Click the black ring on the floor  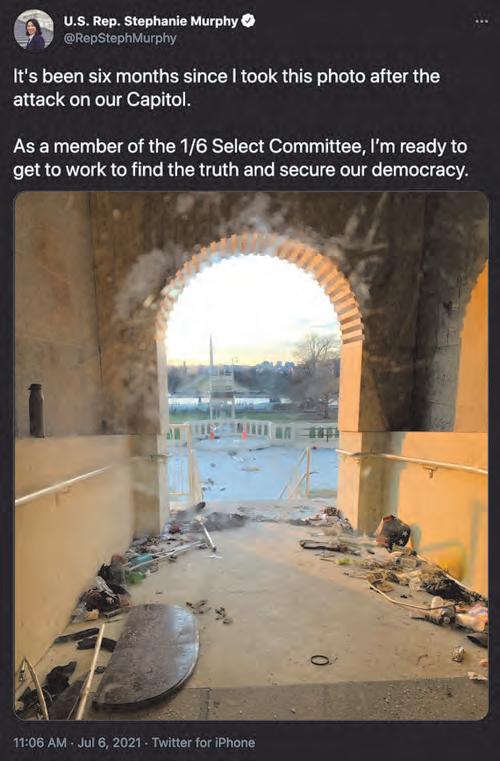click(320, 660)
